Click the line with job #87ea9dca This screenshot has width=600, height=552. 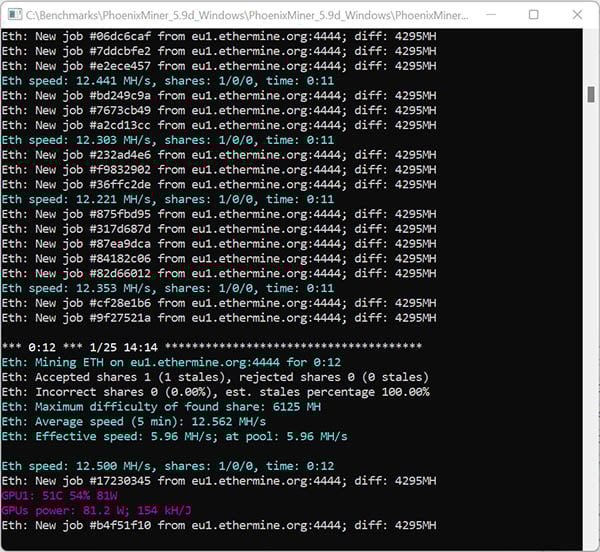[x=219, y=244]
